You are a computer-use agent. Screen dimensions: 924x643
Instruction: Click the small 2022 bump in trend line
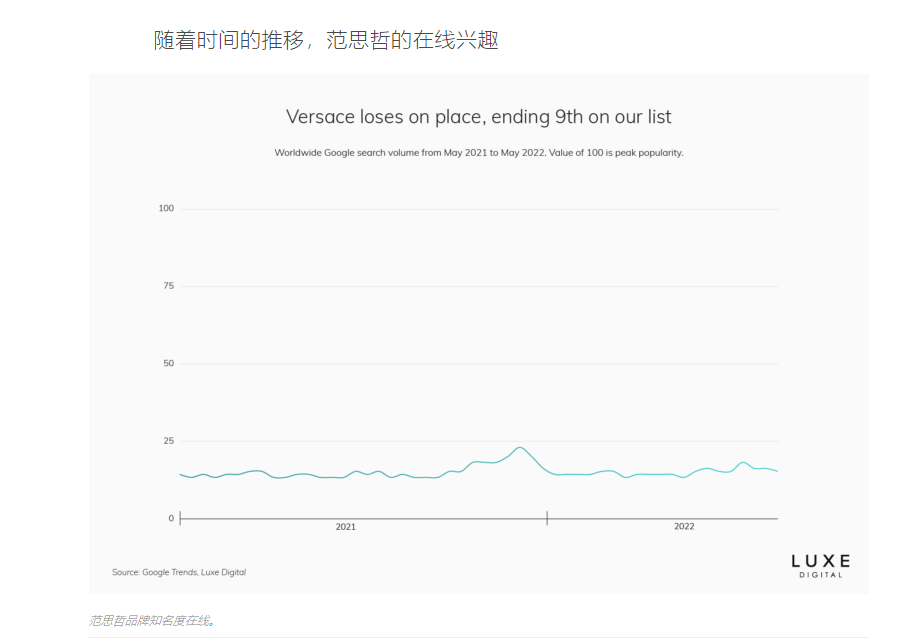[743, 463]
